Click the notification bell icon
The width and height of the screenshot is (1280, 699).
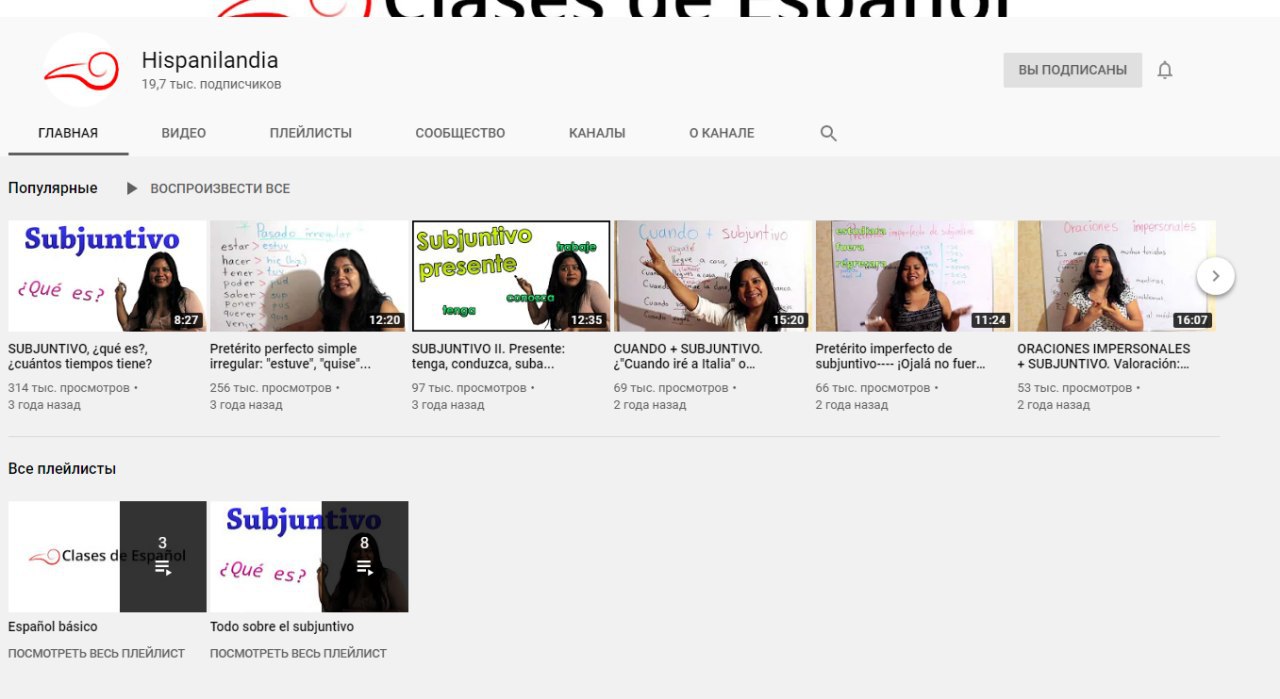click(1165, 70)
